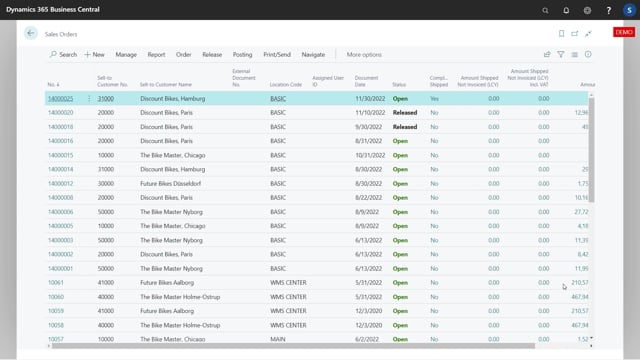
Task: Open the Print/Send menu
Action: pos(277,54)
